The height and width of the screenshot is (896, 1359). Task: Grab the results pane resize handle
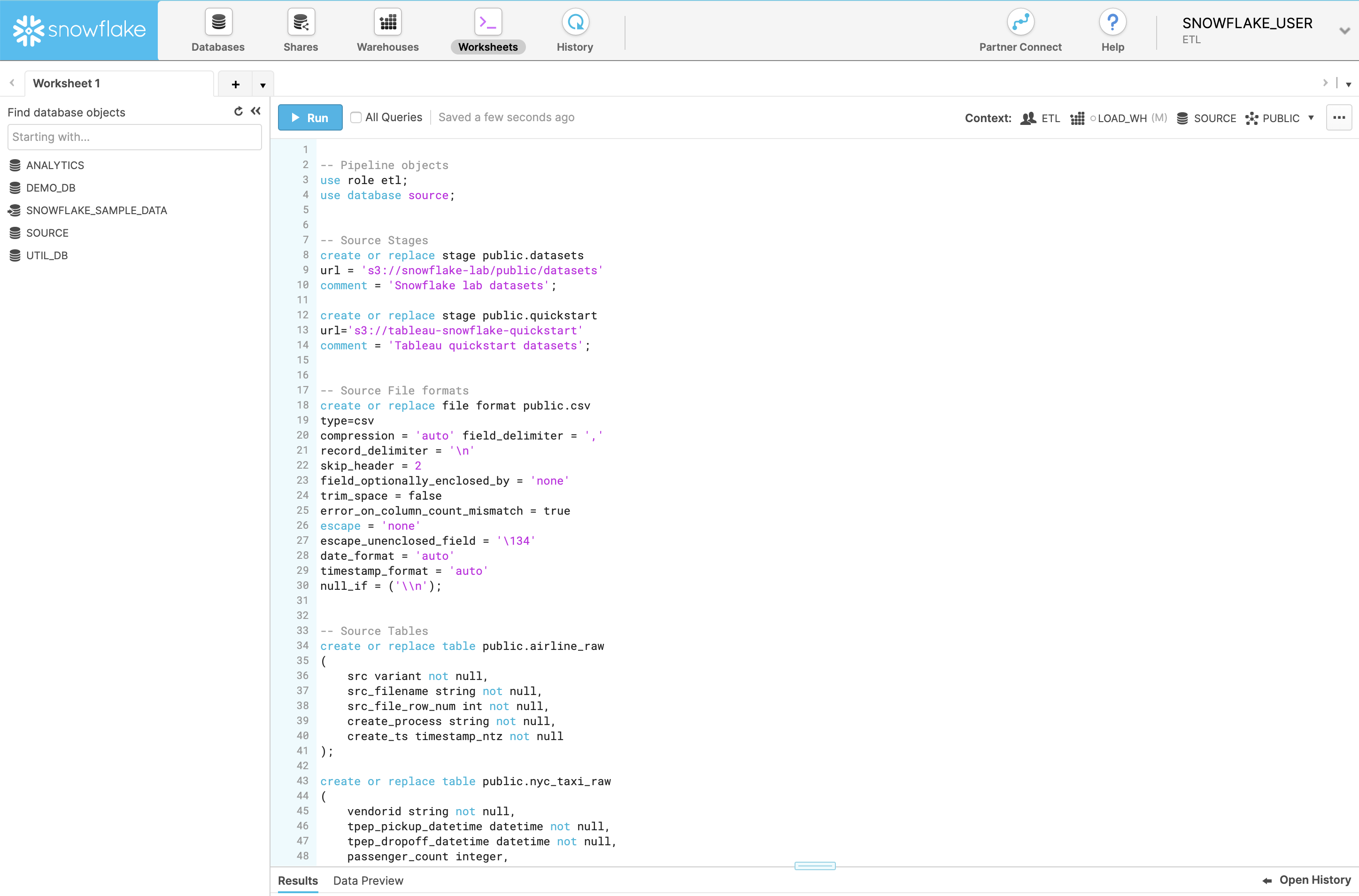[815, 866]
